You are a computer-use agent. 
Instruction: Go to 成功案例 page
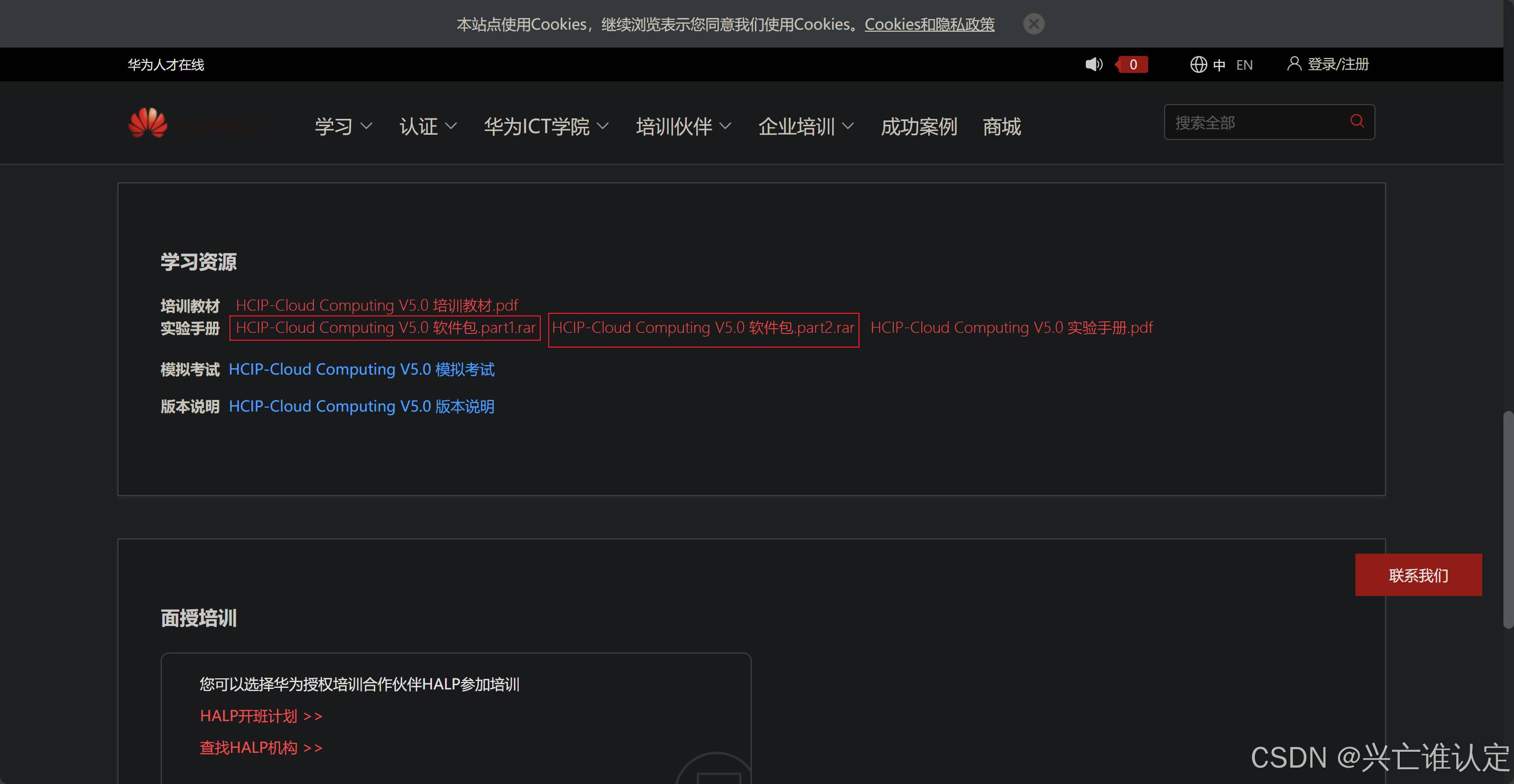click(919, 126)
